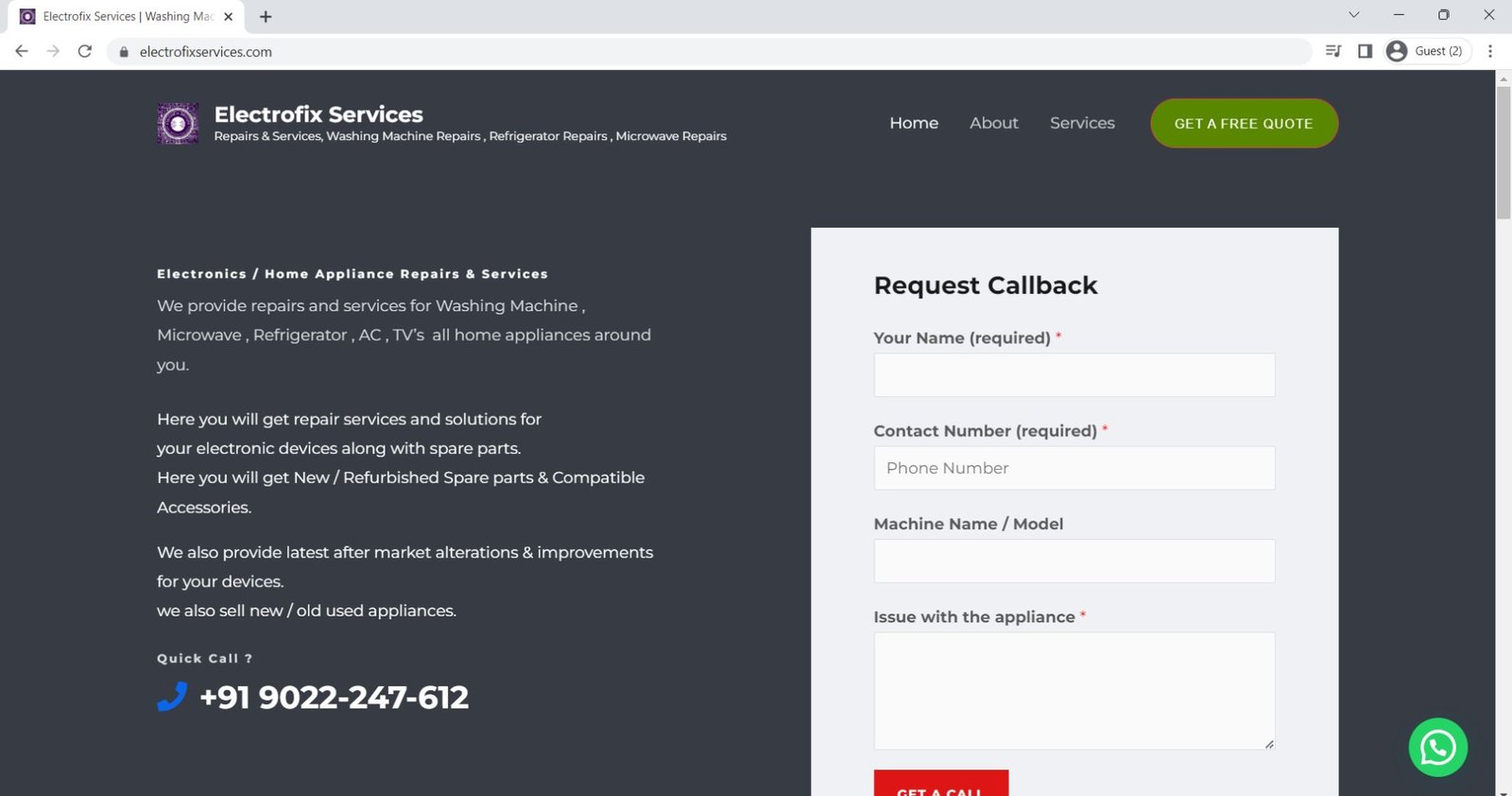The image size is (1512, 796).
Task: Click the page vertical scrollbar thumb
Action: click(1503, 151)
